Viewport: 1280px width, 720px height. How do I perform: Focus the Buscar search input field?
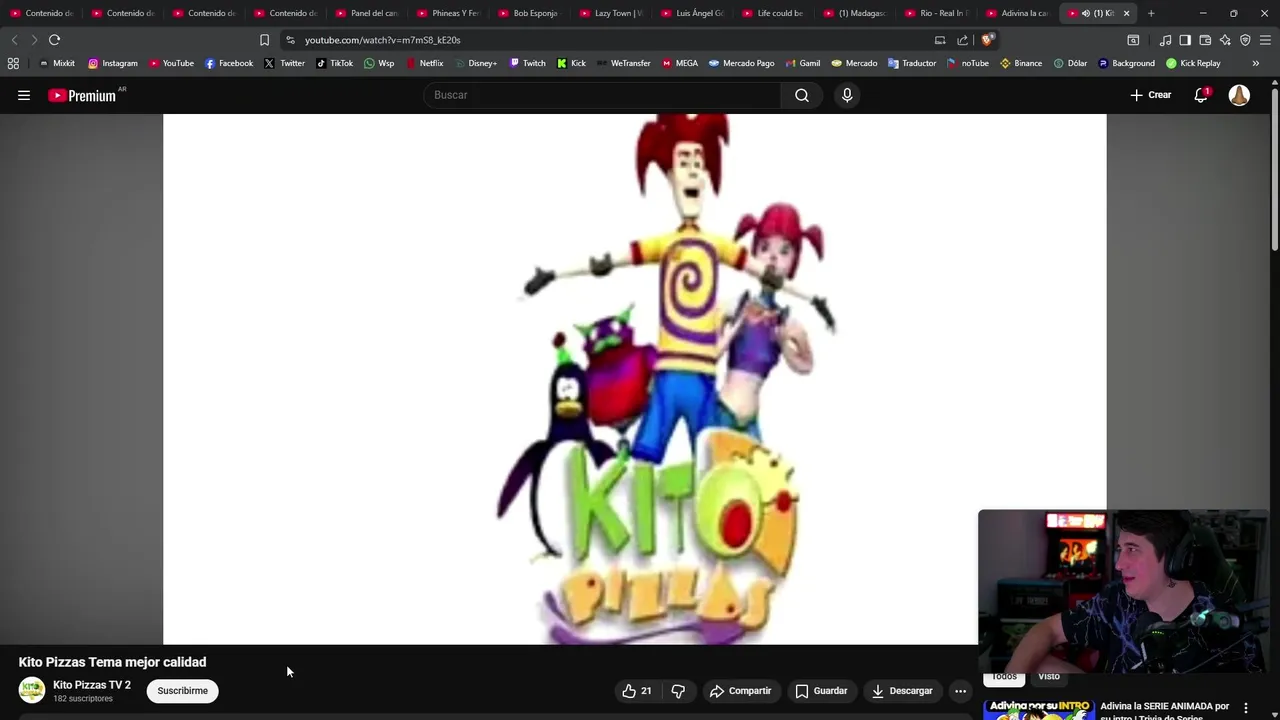click(x=603, y=95)
